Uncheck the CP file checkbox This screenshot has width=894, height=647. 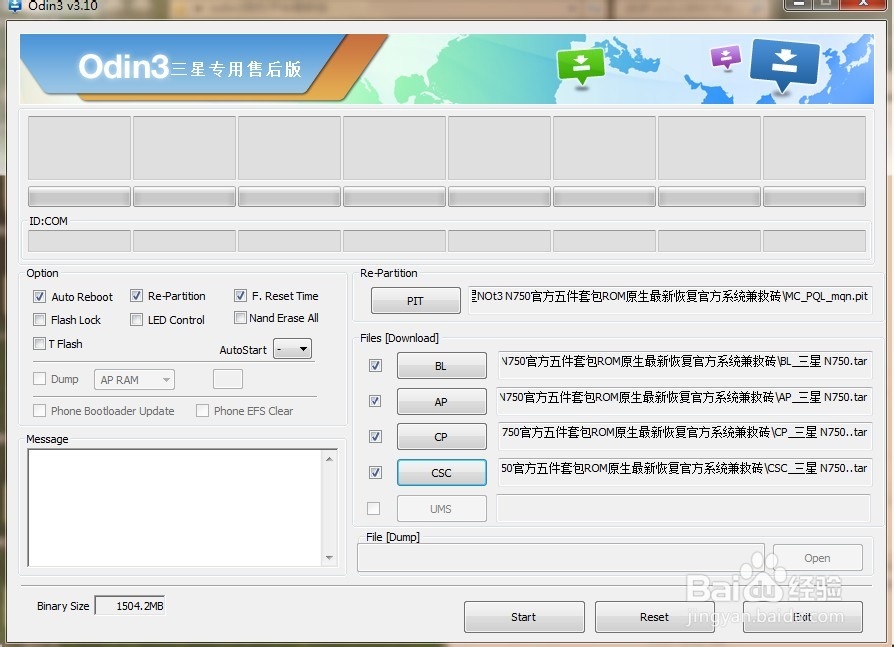[x=375, y=437]
